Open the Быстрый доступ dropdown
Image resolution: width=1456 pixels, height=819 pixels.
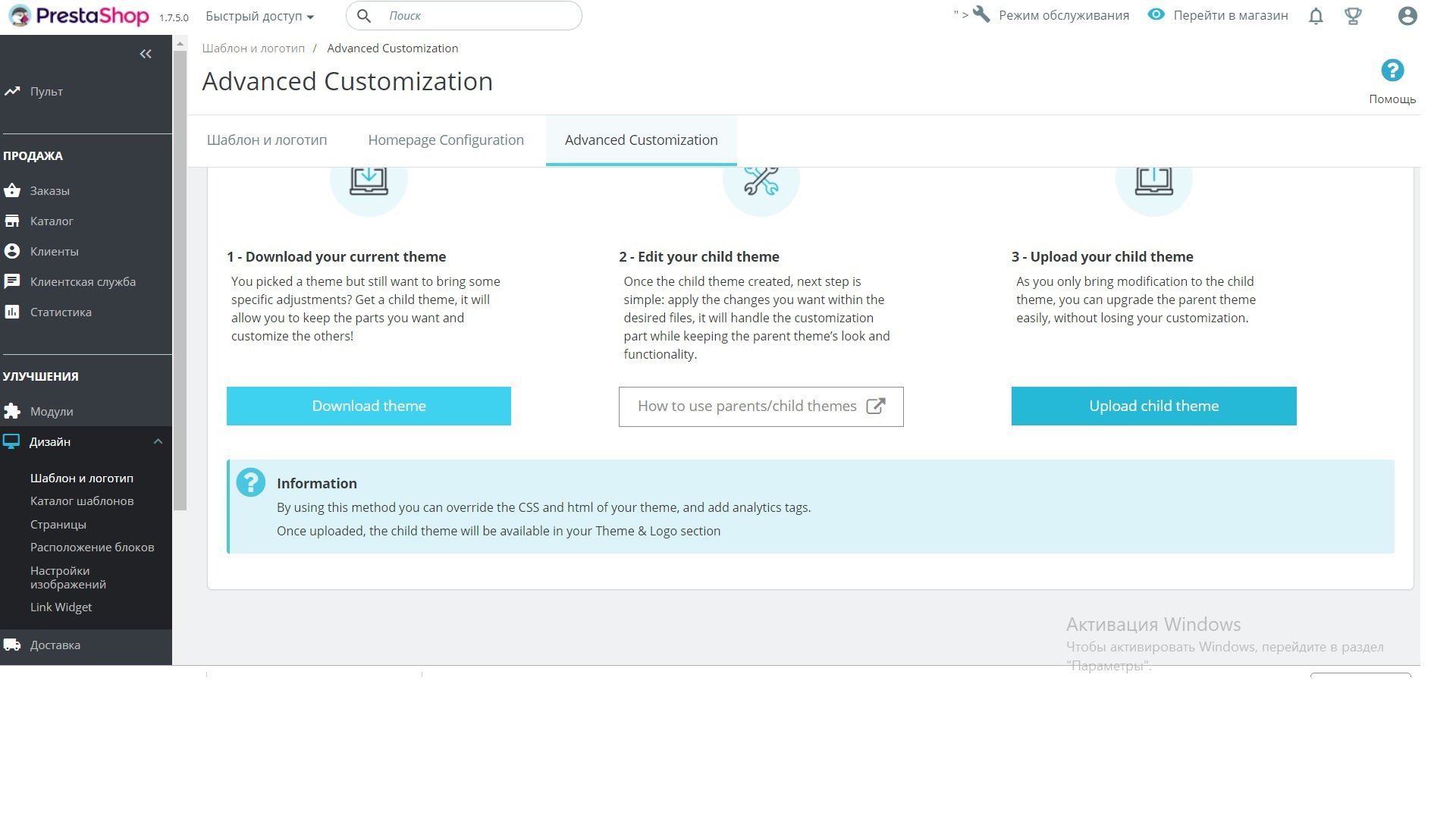(x=259, y=16)
